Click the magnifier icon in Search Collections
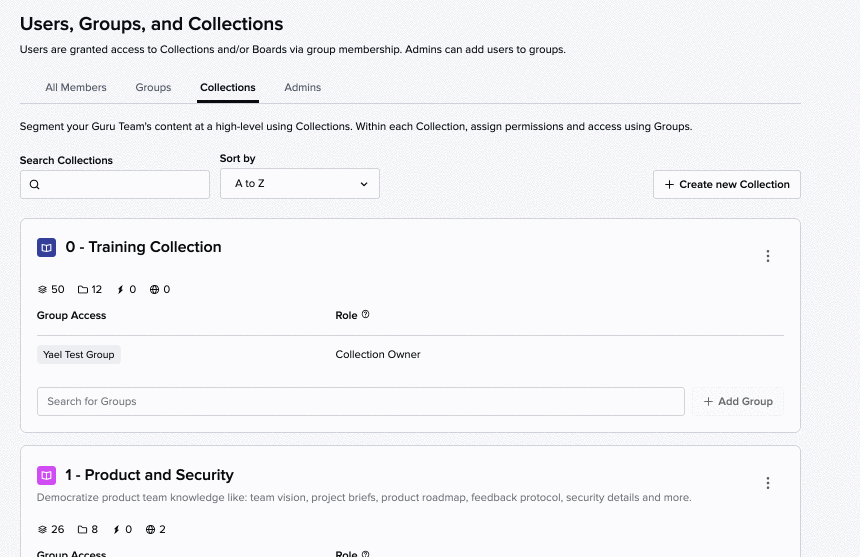860x557 pixels. click(x=35, y=185)
